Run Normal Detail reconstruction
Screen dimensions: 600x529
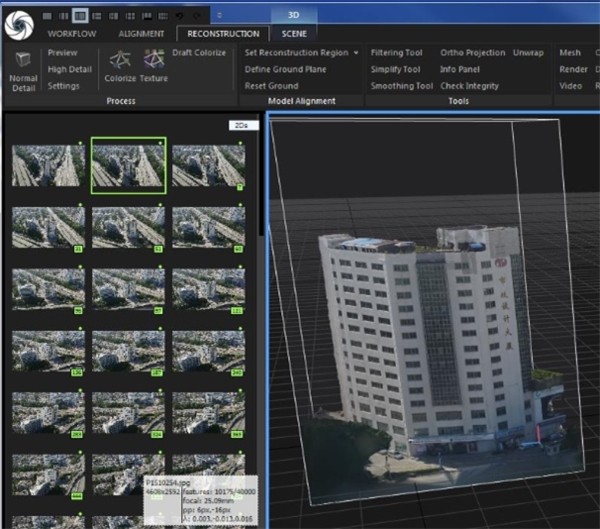pos(23,72)
